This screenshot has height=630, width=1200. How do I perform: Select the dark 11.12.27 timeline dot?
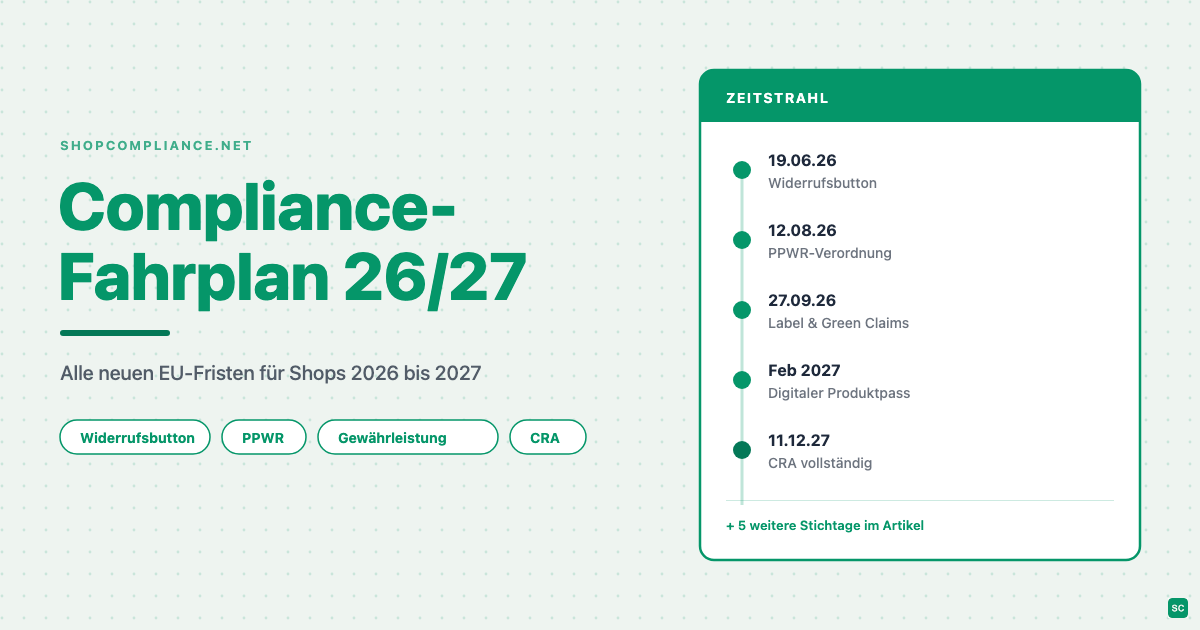(x=742, y=450)
